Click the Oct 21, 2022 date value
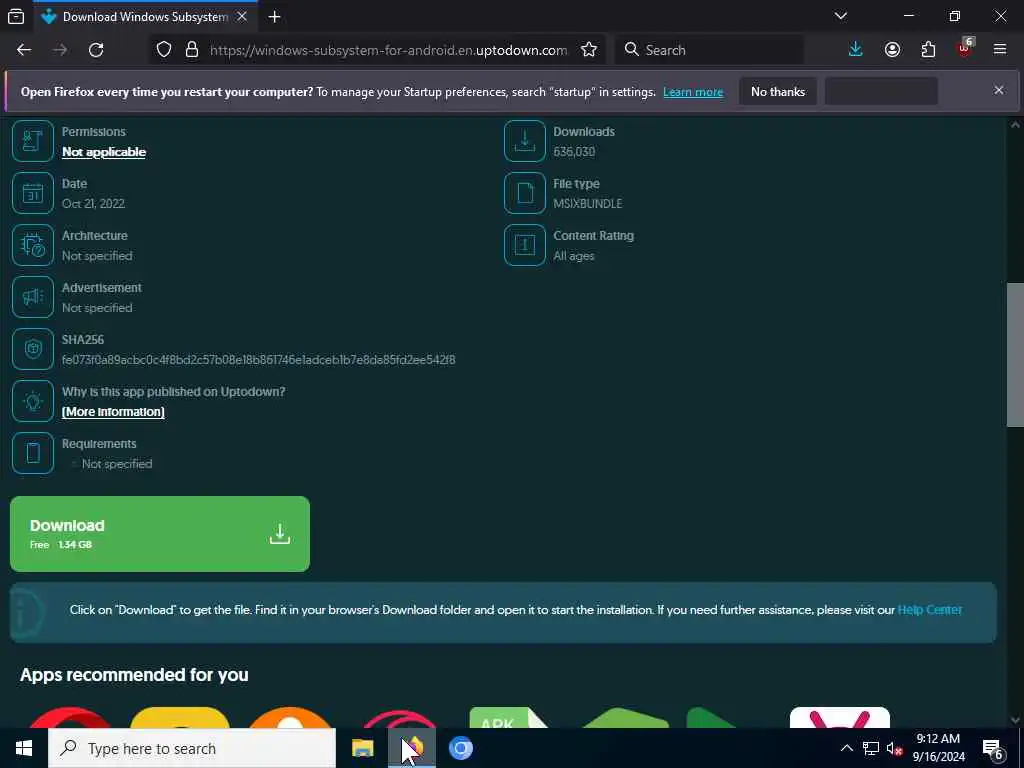 [93, 204]
